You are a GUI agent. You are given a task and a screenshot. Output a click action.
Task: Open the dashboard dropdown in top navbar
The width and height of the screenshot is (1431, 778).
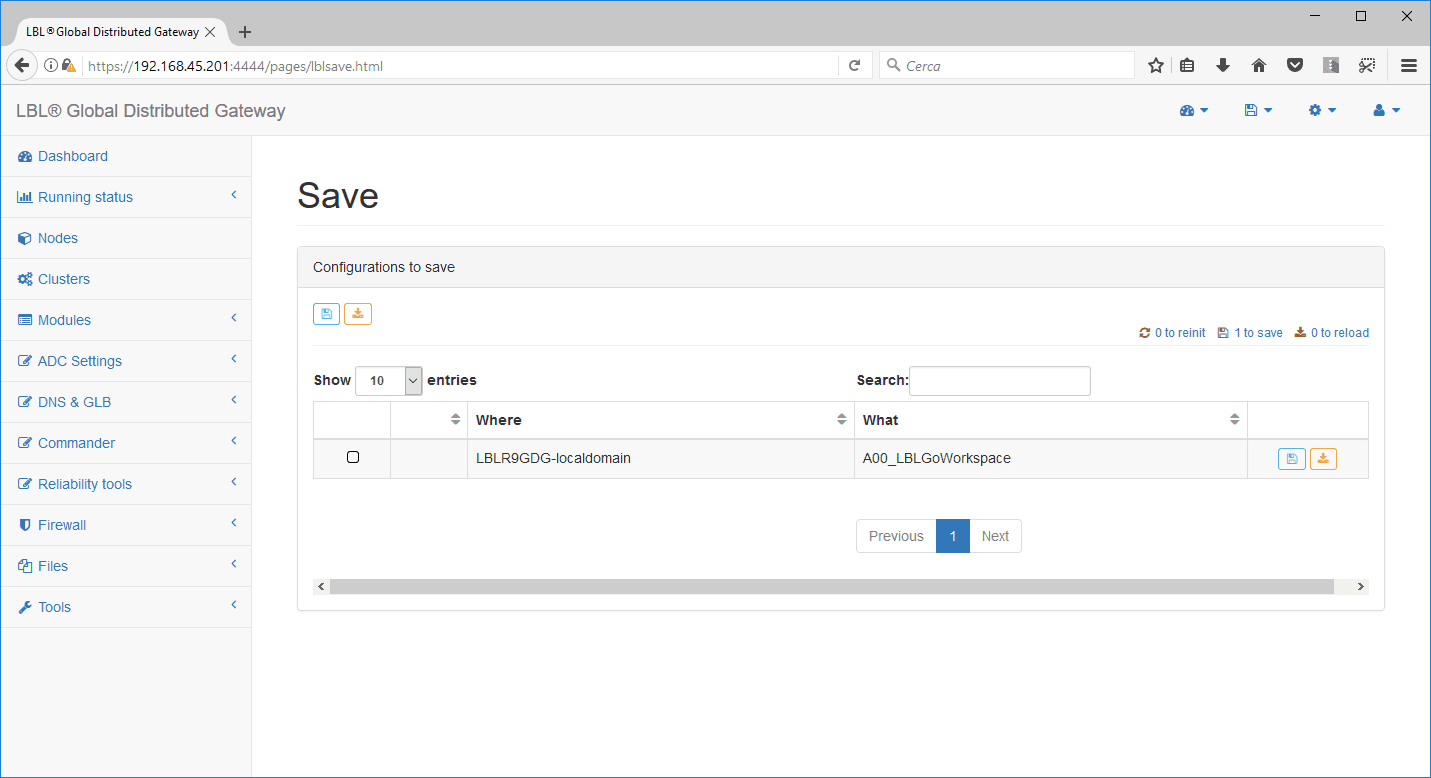[1194, 111]
